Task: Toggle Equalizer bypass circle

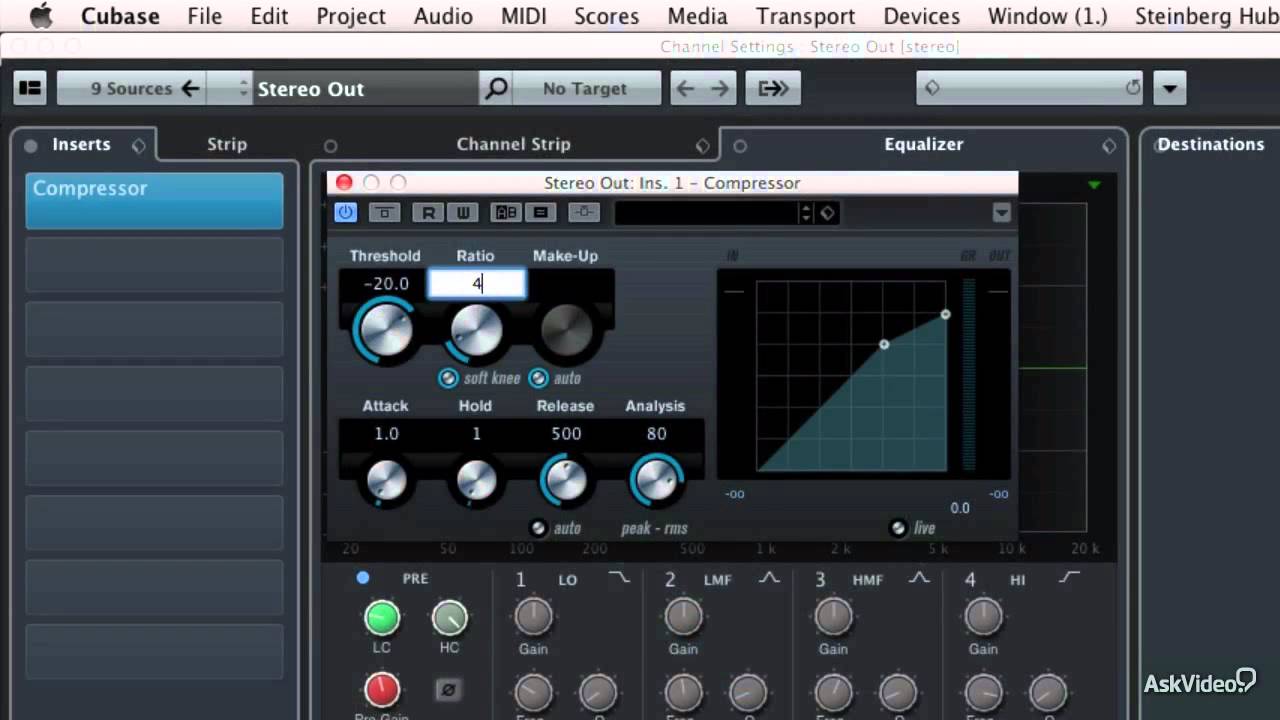Action: point(740,146)
